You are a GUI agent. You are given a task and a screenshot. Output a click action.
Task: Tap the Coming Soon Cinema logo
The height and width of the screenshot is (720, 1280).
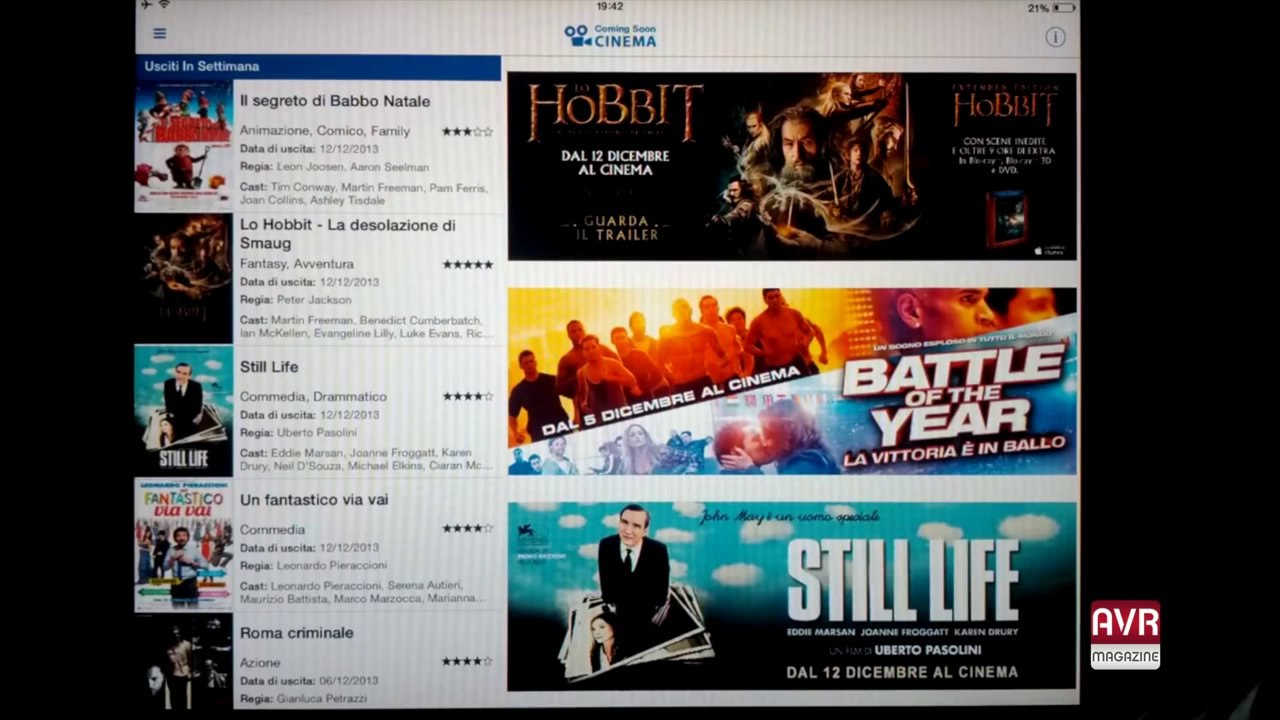point(610,36)
